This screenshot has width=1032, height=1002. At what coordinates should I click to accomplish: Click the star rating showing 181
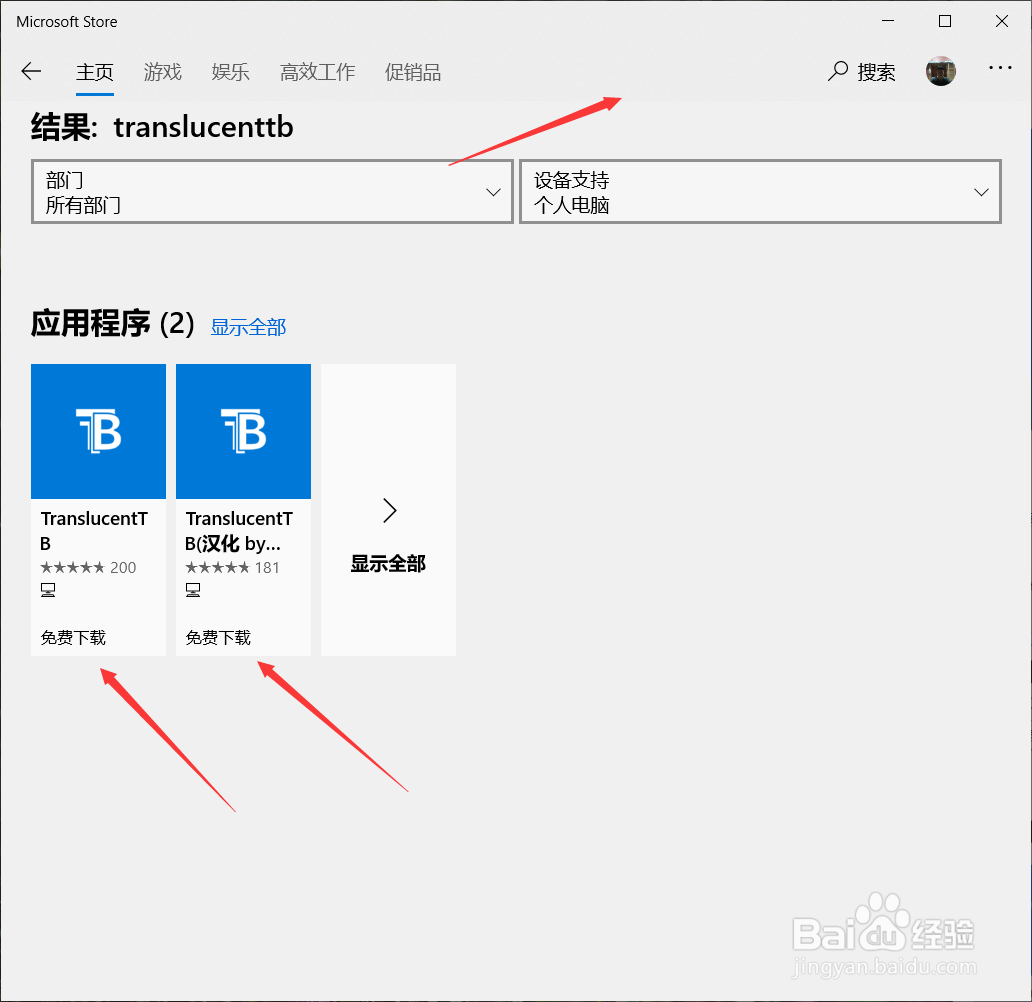click(x=232, y=567)
